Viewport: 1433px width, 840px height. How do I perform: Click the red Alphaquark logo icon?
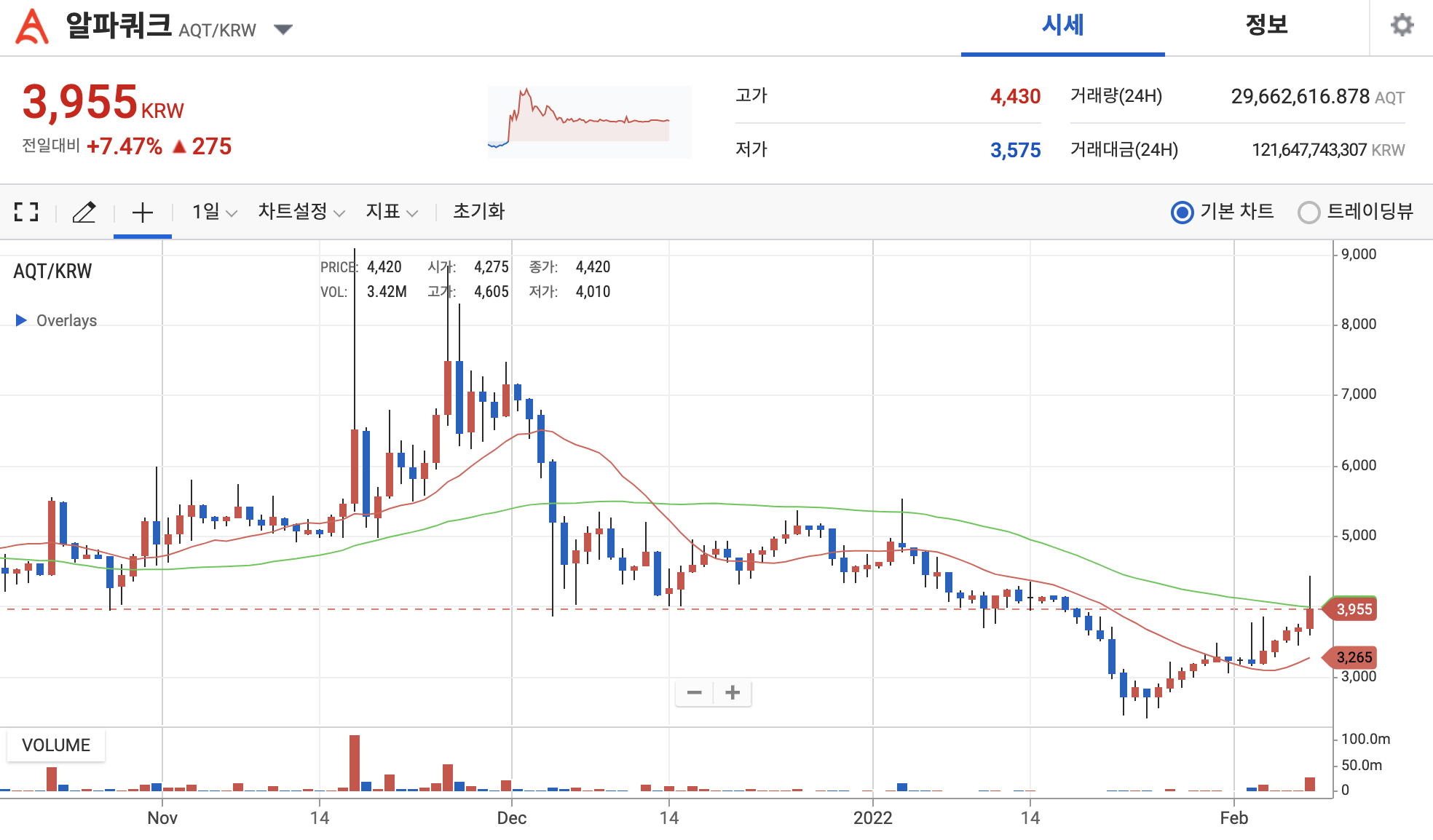(32, 27)
